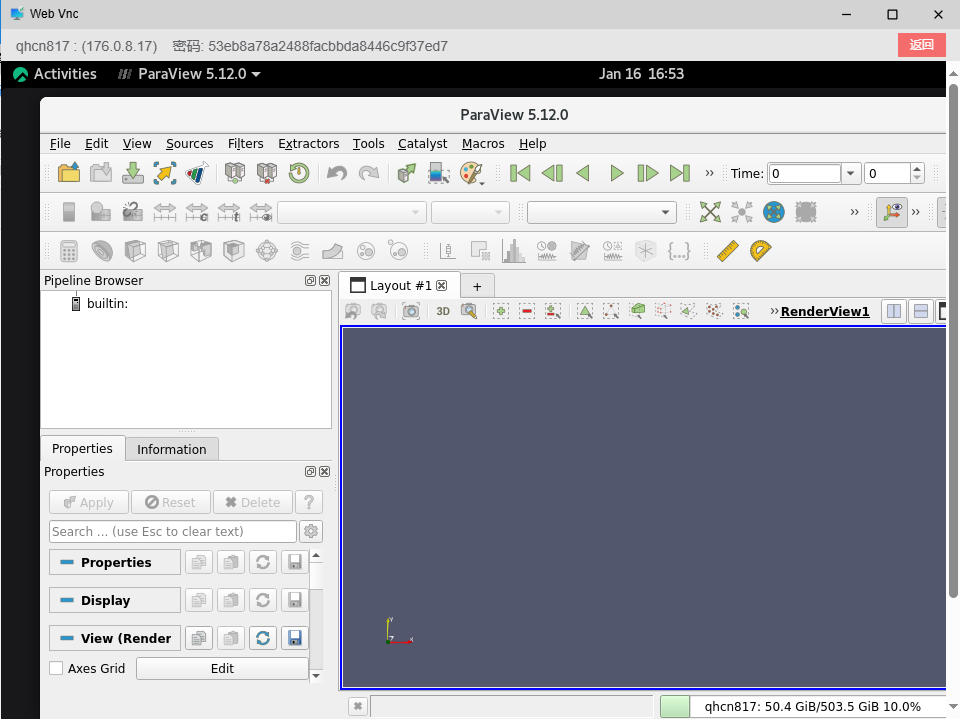Click the Undo arrow icon
Image resolution: width=960 pixels, height=719 pixels.
[336, 173]
